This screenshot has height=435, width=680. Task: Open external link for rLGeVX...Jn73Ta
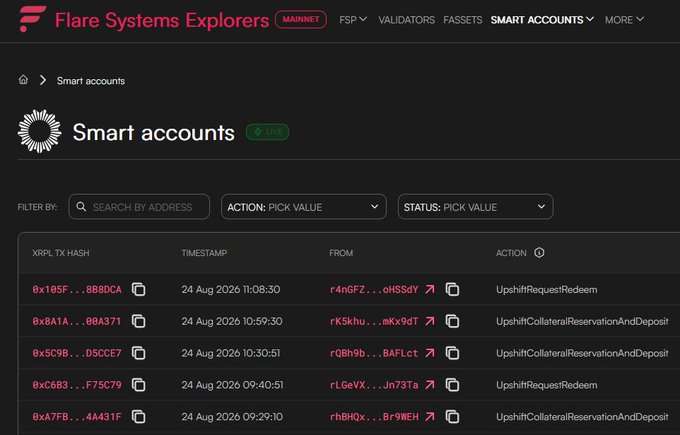pyautogui.click(x=430, y=385)
